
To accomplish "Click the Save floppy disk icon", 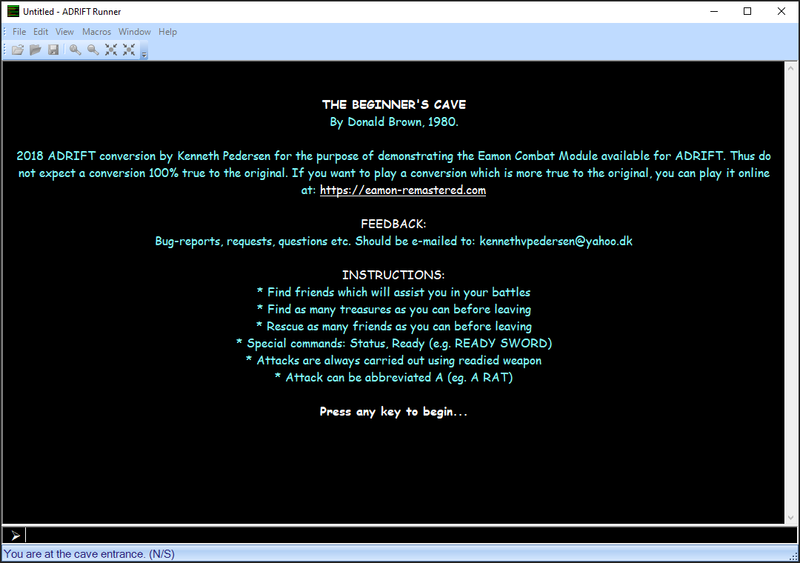I will [53, 50].
